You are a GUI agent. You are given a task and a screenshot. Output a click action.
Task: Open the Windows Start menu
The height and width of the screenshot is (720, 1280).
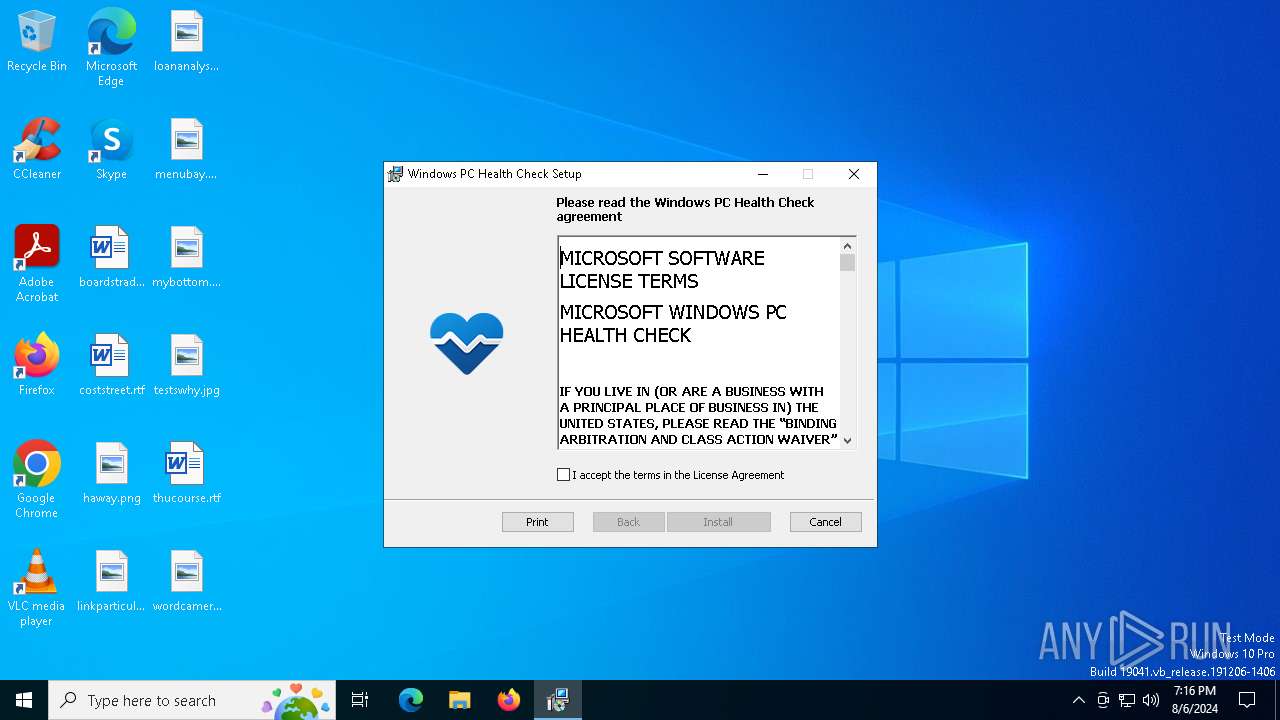point(24,700)
